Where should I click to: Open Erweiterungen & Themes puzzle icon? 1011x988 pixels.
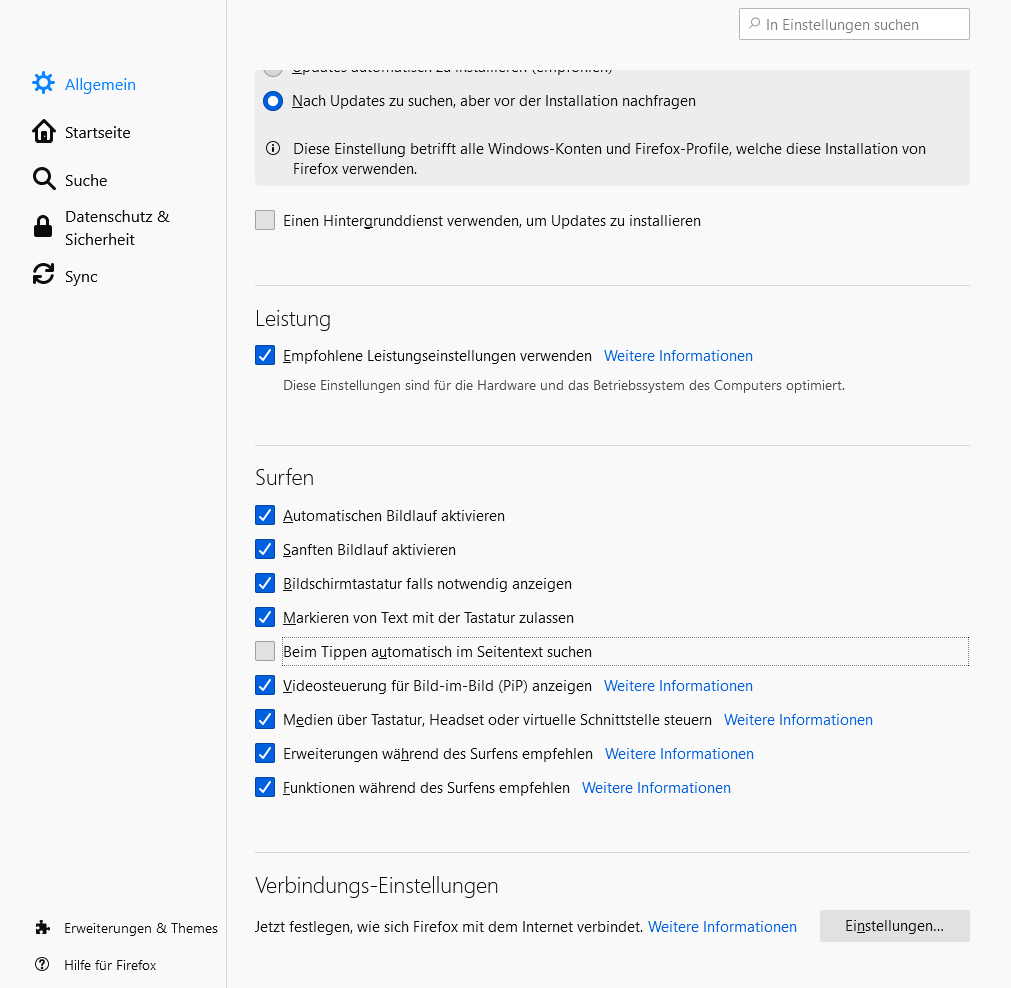pyautogui.click(x=42, y=928)
